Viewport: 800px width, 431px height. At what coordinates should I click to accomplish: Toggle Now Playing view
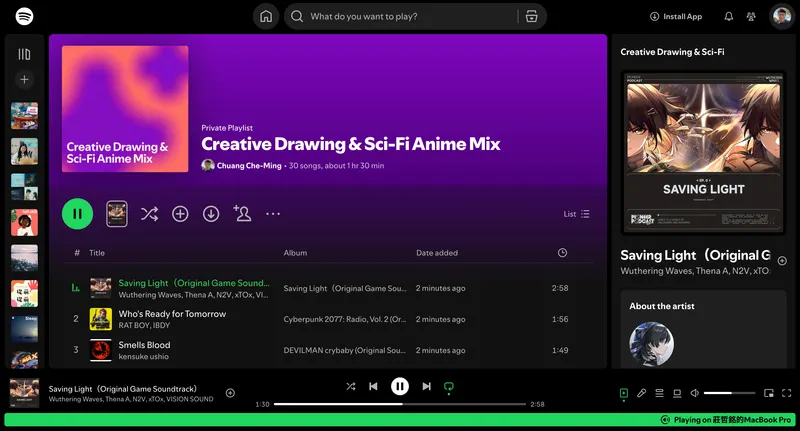(x=623, y=393)
